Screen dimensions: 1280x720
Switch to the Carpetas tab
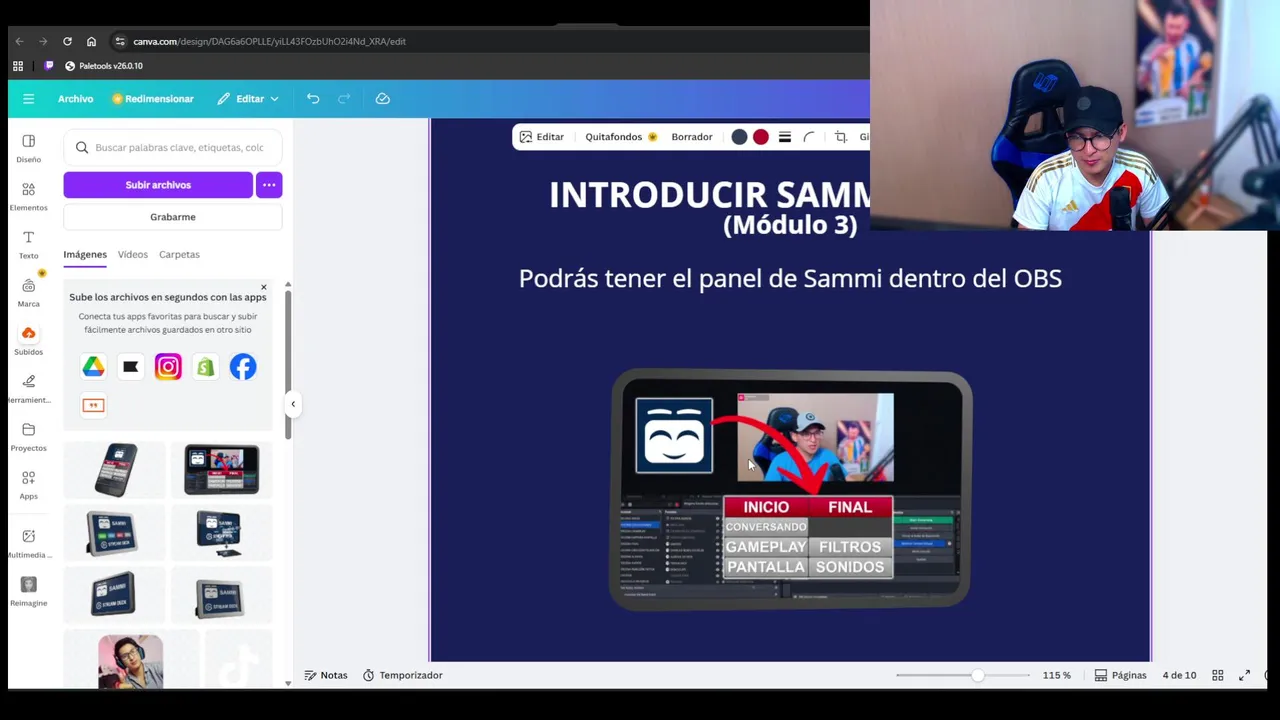click(x=179, y=254)
